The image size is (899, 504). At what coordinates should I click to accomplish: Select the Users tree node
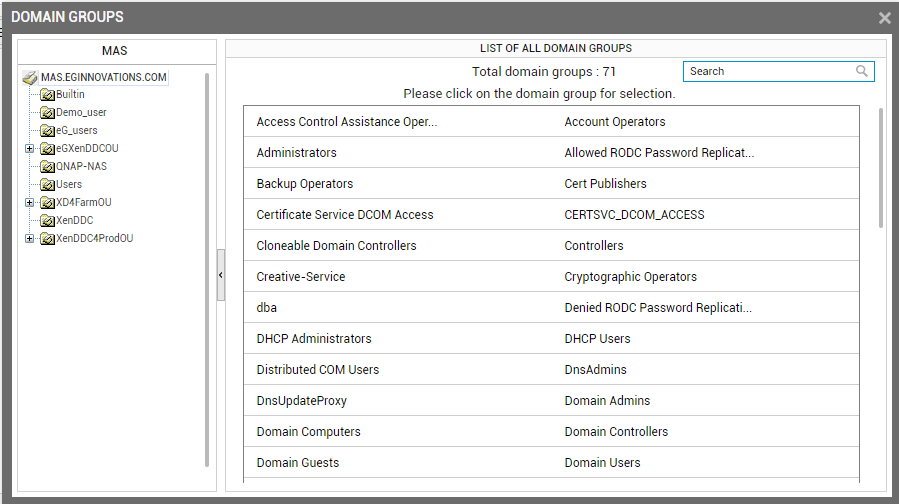pos(69,184)
